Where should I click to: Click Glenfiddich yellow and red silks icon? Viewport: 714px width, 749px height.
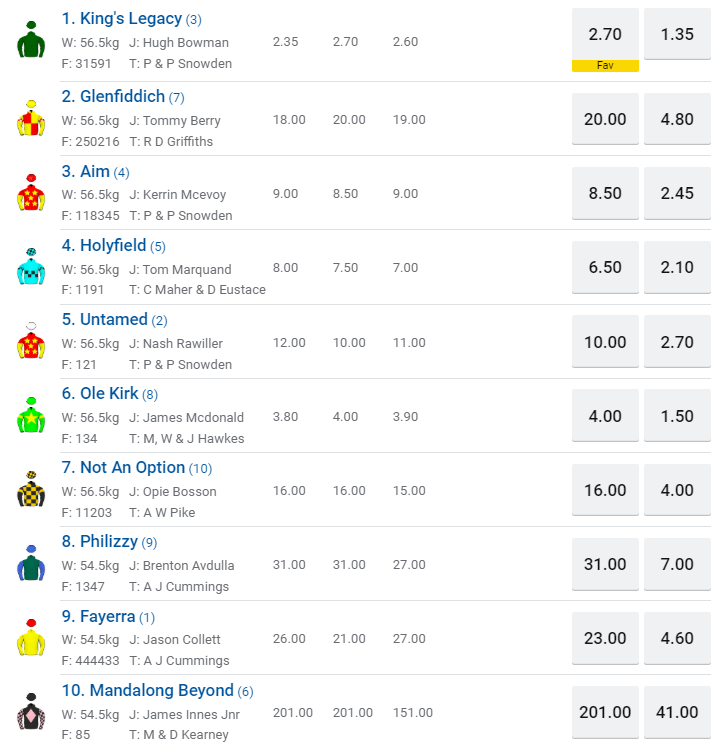coord(31,119)
